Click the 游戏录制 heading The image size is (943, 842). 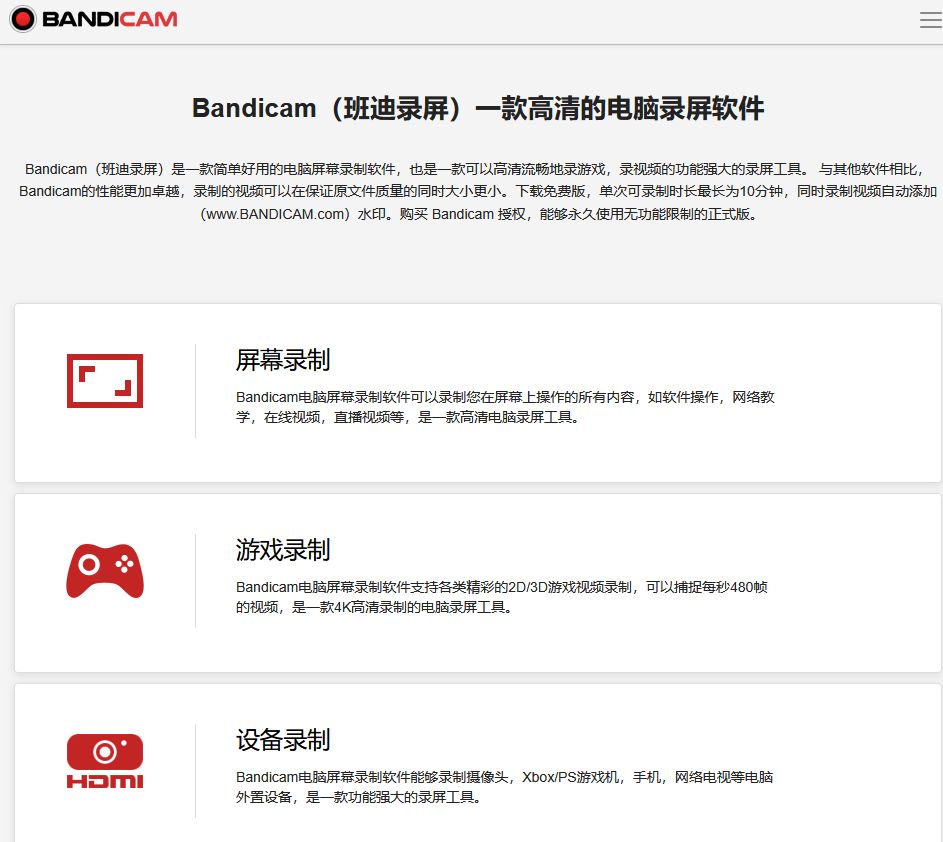[283, 550]
